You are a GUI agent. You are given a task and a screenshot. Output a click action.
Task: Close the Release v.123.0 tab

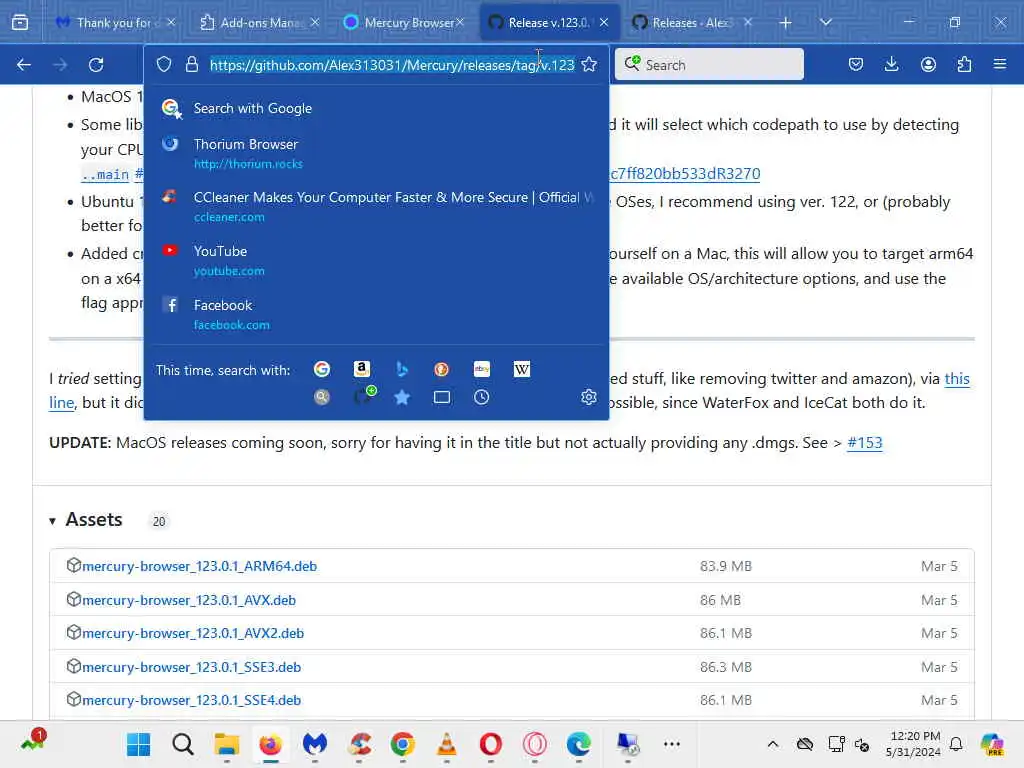604,23
